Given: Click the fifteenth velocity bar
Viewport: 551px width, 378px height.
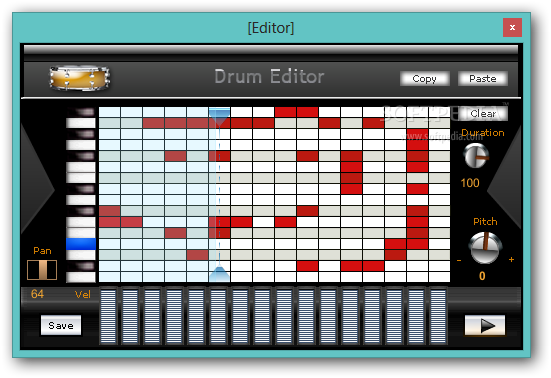Looking at the screenshot, I should point(416,315).
